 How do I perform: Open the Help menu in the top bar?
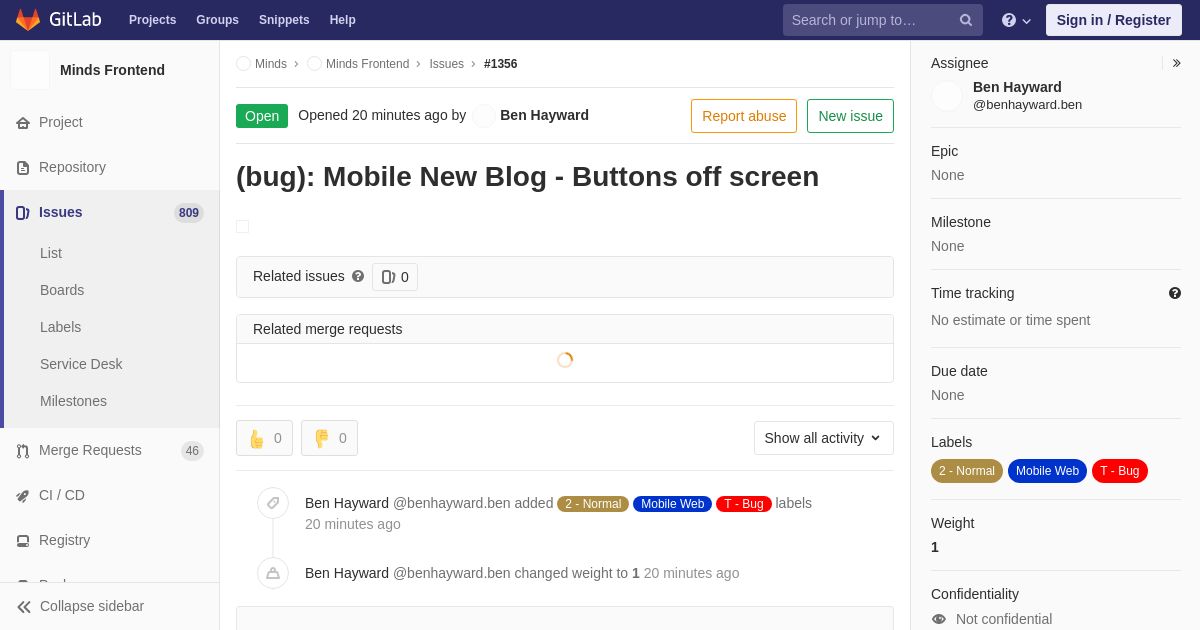(343, 20)
